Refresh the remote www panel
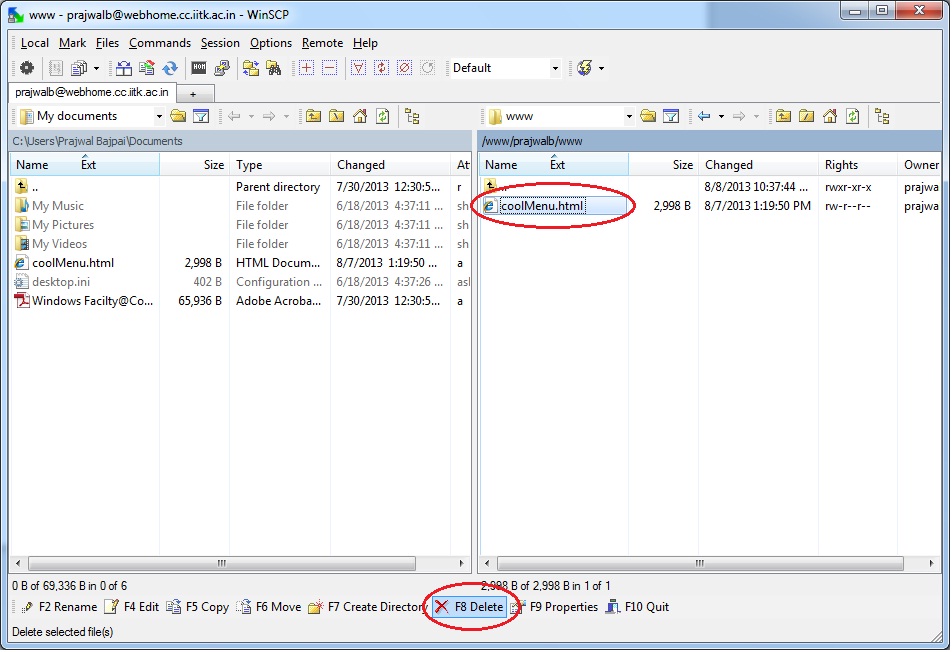This screenshot has height=652, width=952. [853, 115]
